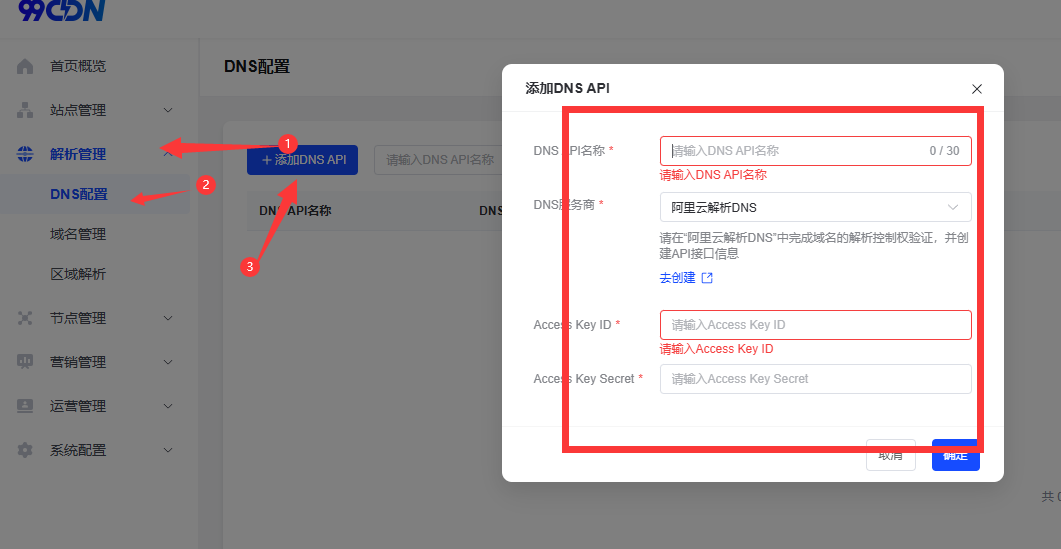The image size is (1061, 549).
Task: Click the 添加DNS API button
Action: point(302,160)
